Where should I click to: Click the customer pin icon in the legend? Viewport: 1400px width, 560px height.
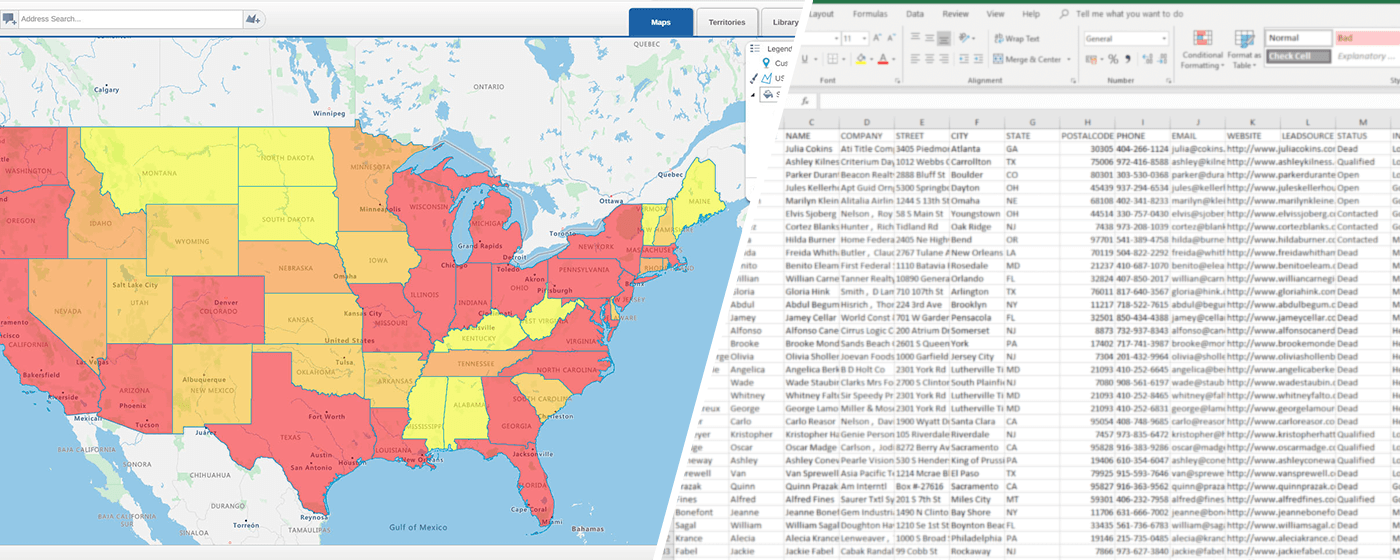(766, 63)
